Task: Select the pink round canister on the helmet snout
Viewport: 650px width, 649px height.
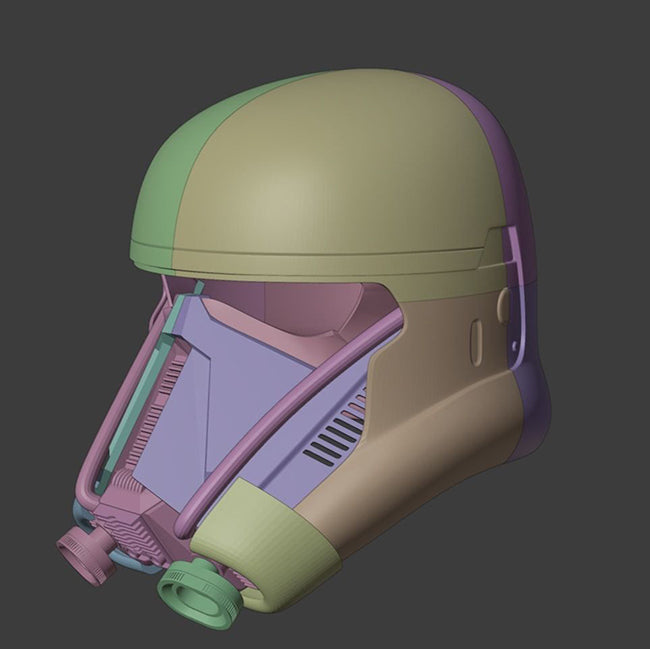Action: [x=85, y=553]
